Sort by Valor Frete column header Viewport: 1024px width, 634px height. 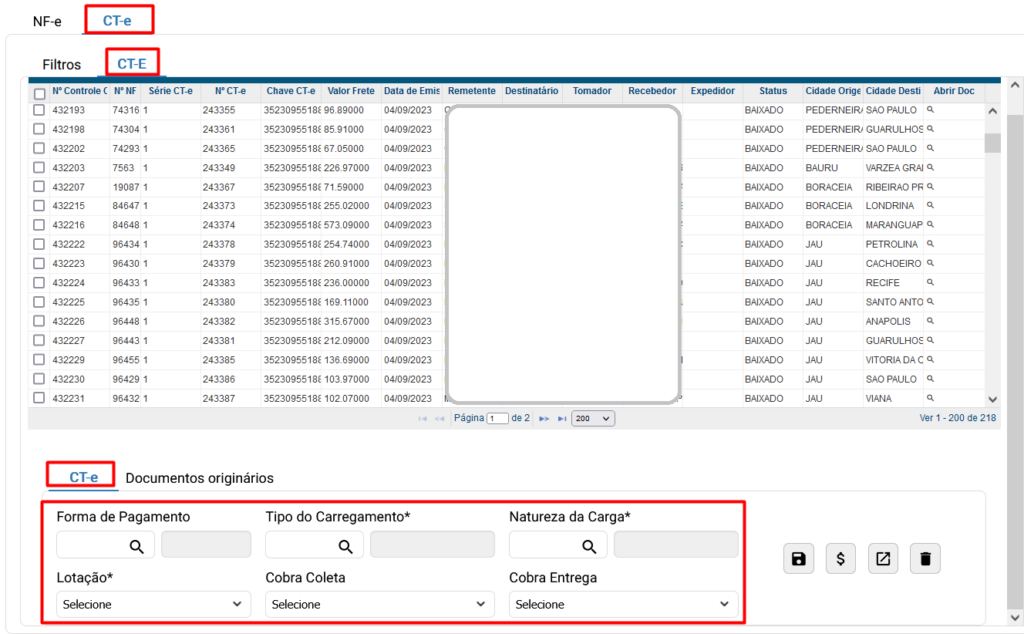click(351, 91)
